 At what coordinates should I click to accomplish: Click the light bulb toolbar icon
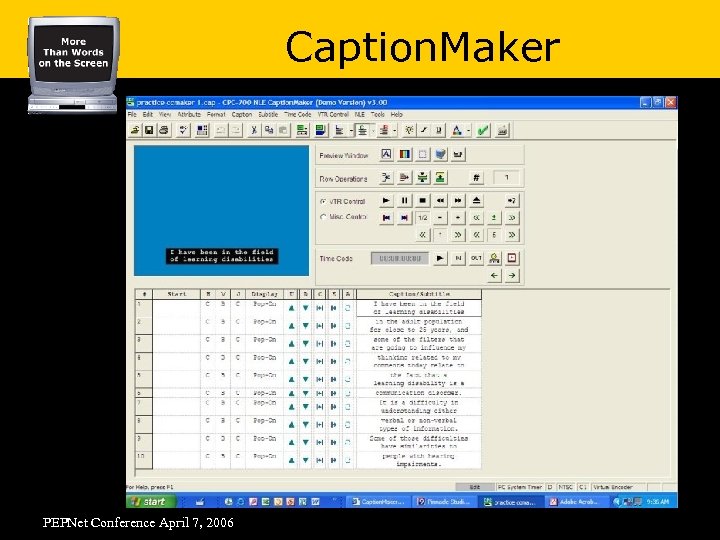click(x=409, y=130)
